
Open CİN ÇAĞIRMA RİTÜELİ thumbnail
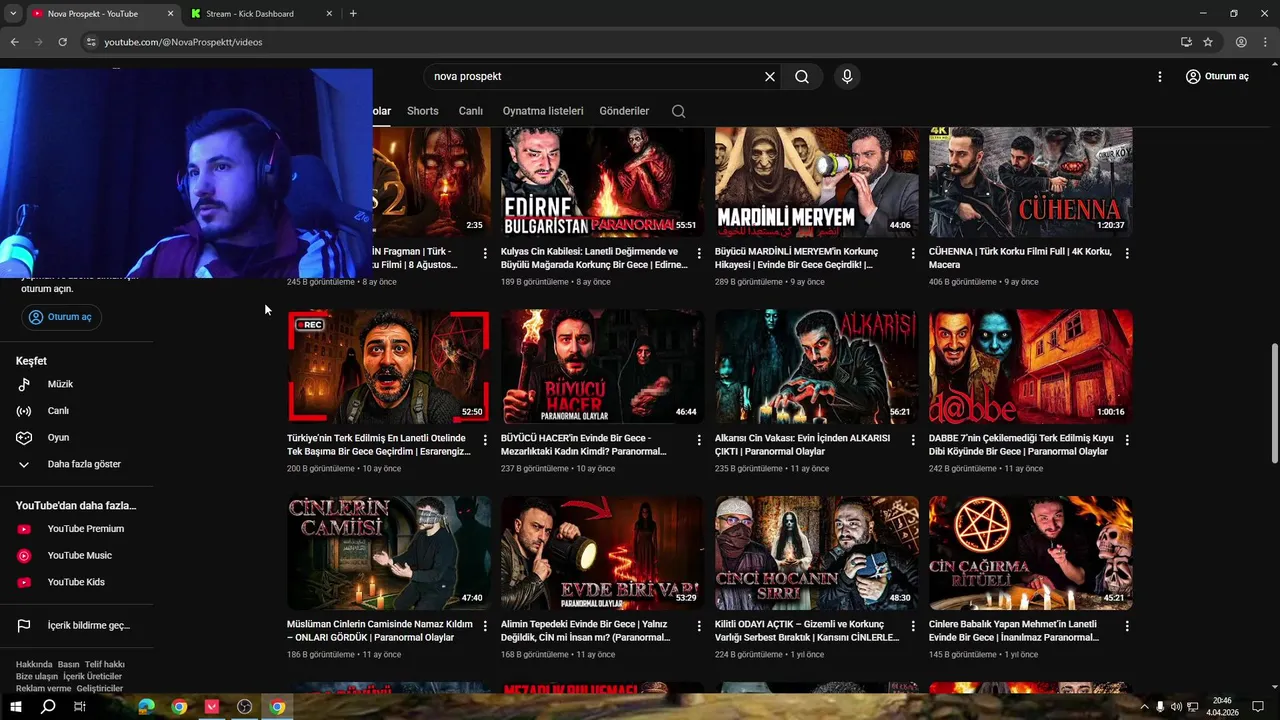1030,553
